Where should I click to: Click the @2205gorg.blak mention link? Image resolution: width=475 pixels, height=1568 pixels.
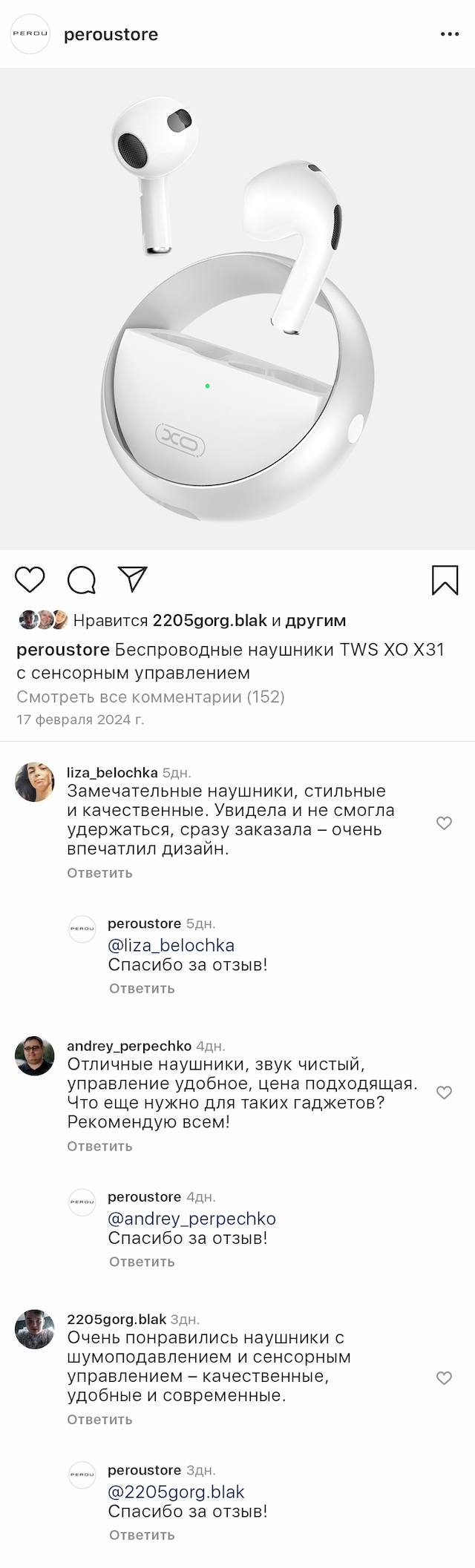(176, 1492)
